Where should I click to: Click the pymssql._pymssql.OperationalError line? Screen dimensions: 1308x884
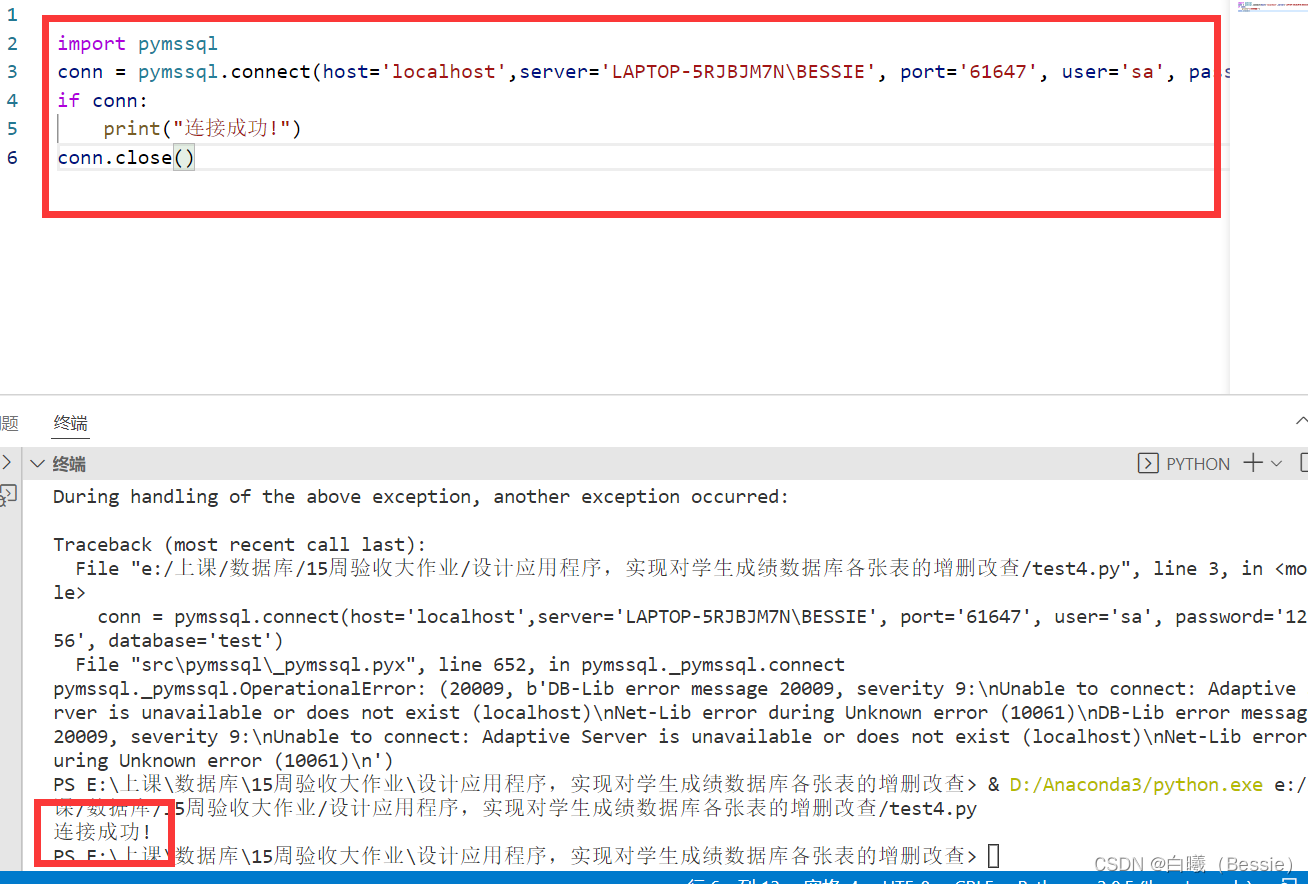(x=680, y=689)
